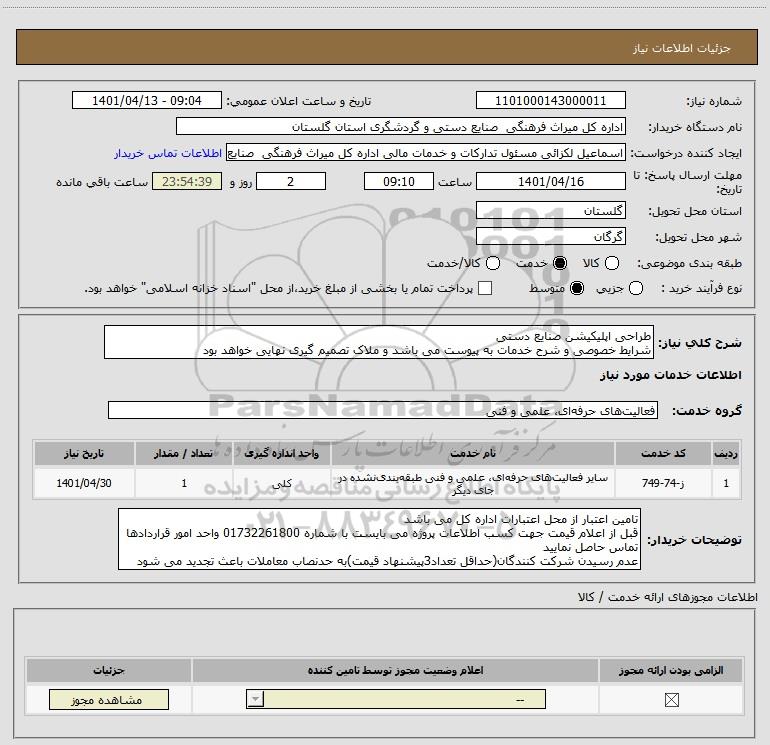Click the تاریخ نیاز column header
The height and width of the screenshot is (745, 770).
pyautogui.click(x=84, y=453)
